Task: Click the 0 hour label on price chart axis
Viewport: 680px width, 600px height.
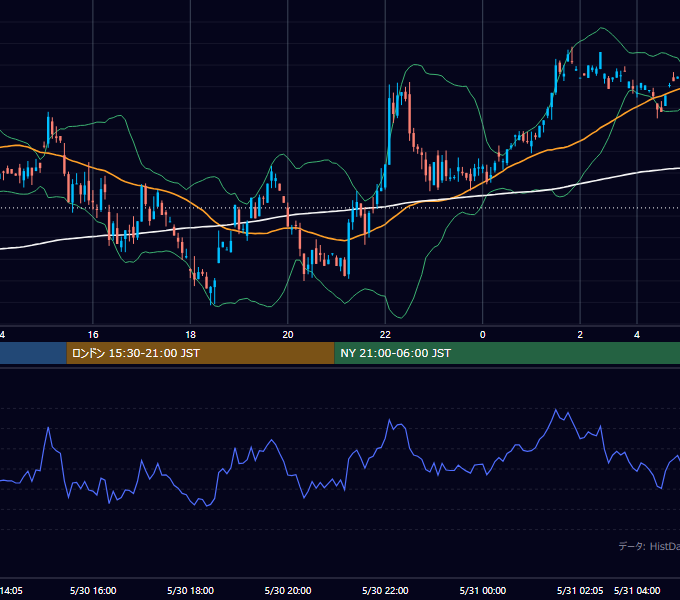Action: click(x=483, y=335)
